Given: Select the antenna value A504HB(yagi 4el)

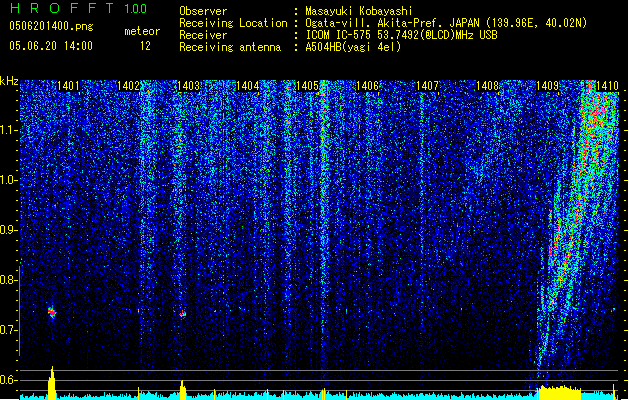Looking at the screenshot, I should pos(353,47).
